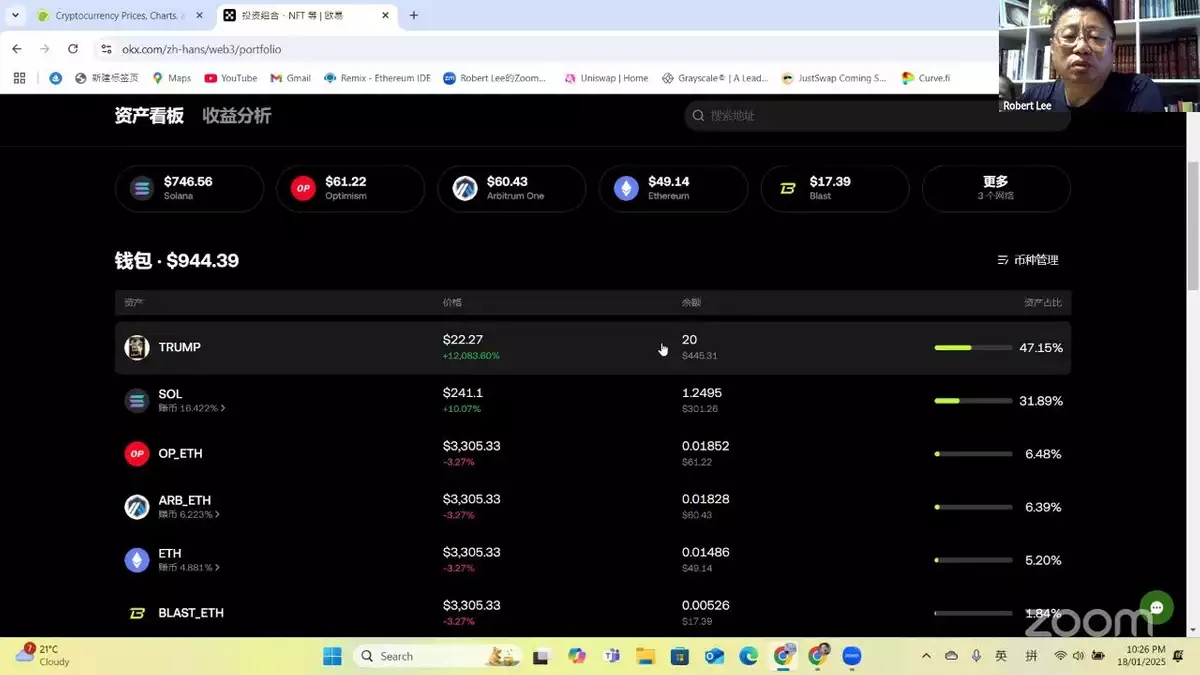Show hidden system tray icons
Viewport: 1200px width, 675px height.
[926, 656]
